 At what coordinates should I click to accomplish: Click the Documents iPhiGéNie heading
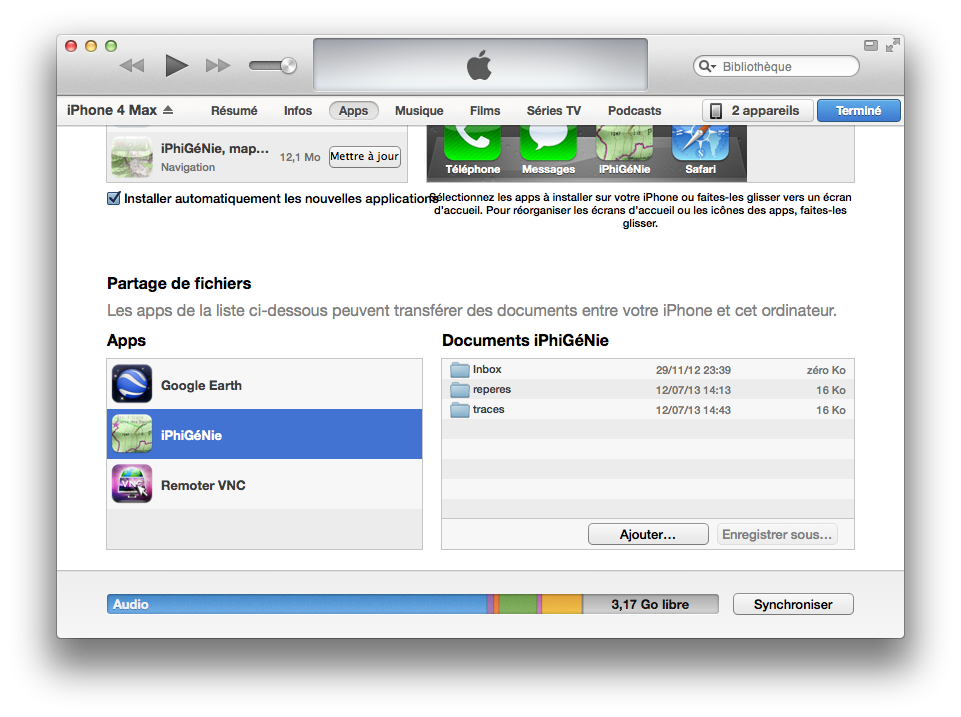click(525, 341)
